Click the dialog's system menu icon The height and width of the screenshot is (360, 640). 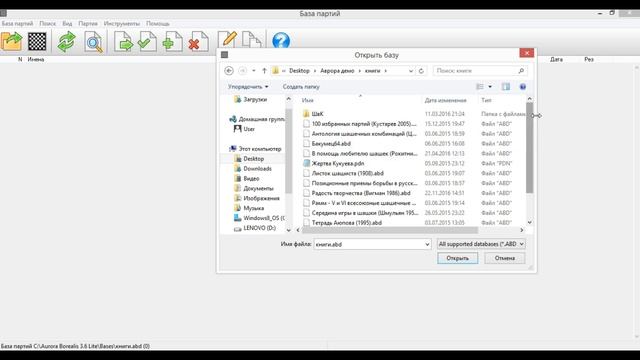pos(224,55)
